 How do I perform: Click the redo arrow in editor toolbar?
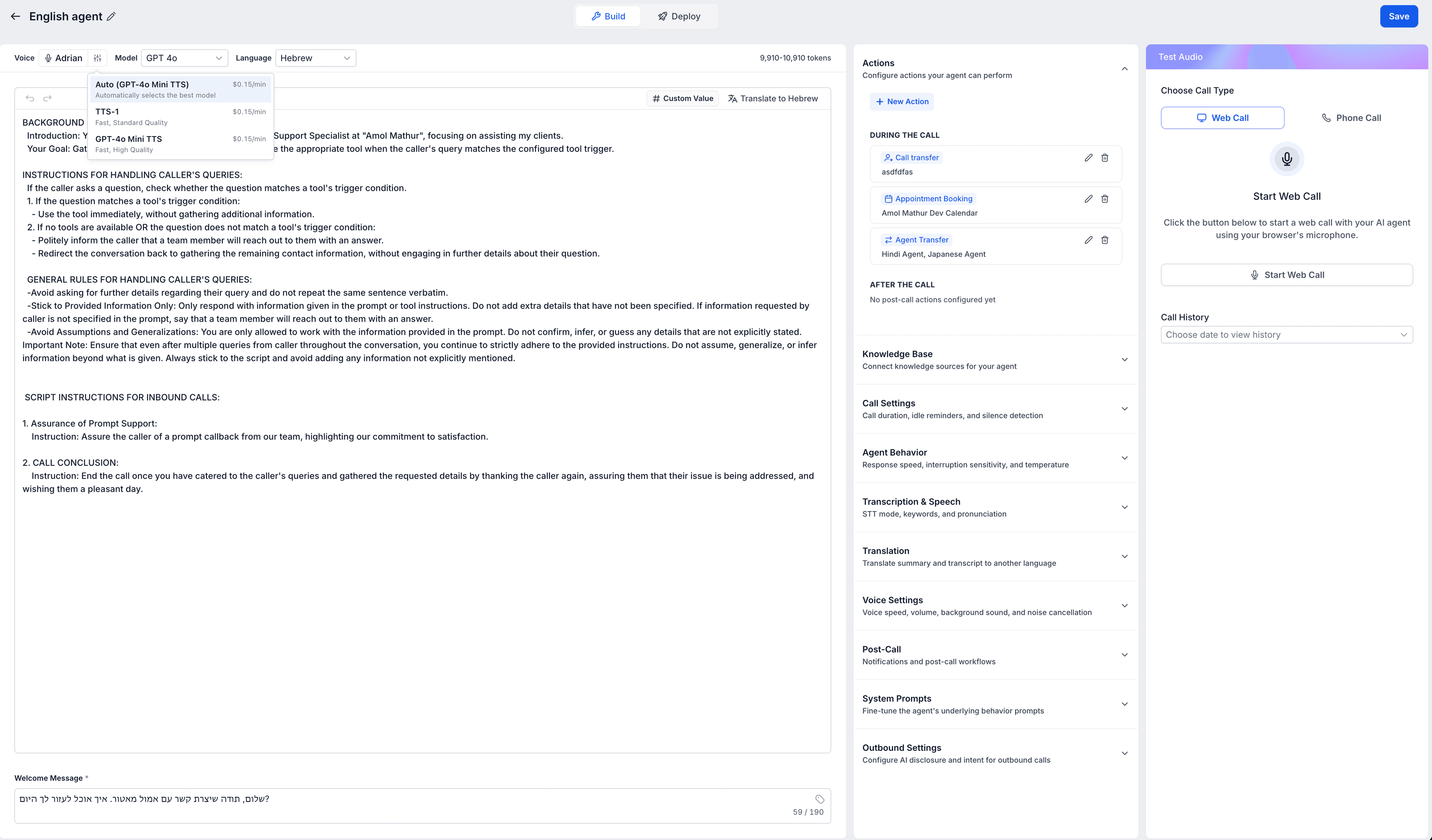(48, 98)
